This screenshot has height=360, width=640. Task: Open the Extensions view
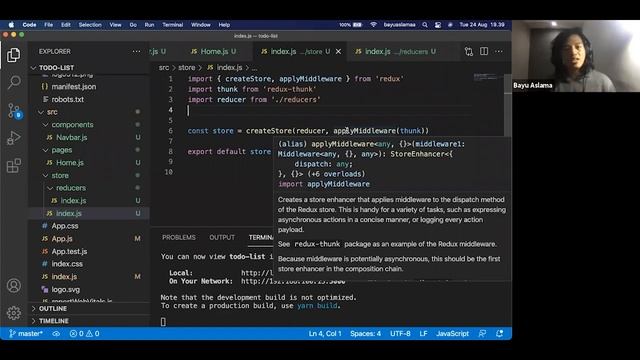(x=13, y=165)
